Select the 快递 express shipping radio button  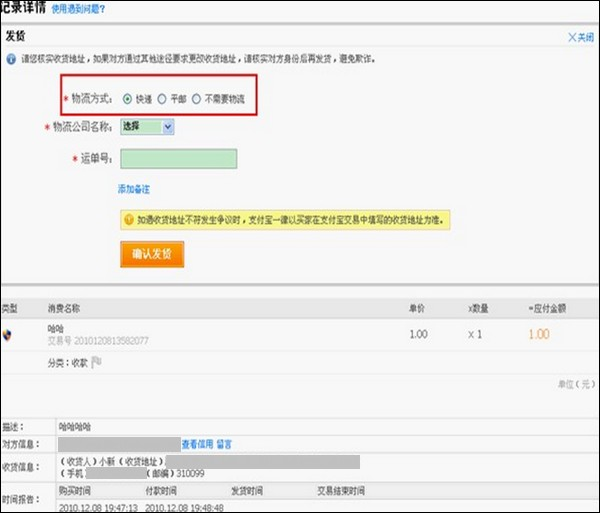pyautogui.click(x=127, y=99)
